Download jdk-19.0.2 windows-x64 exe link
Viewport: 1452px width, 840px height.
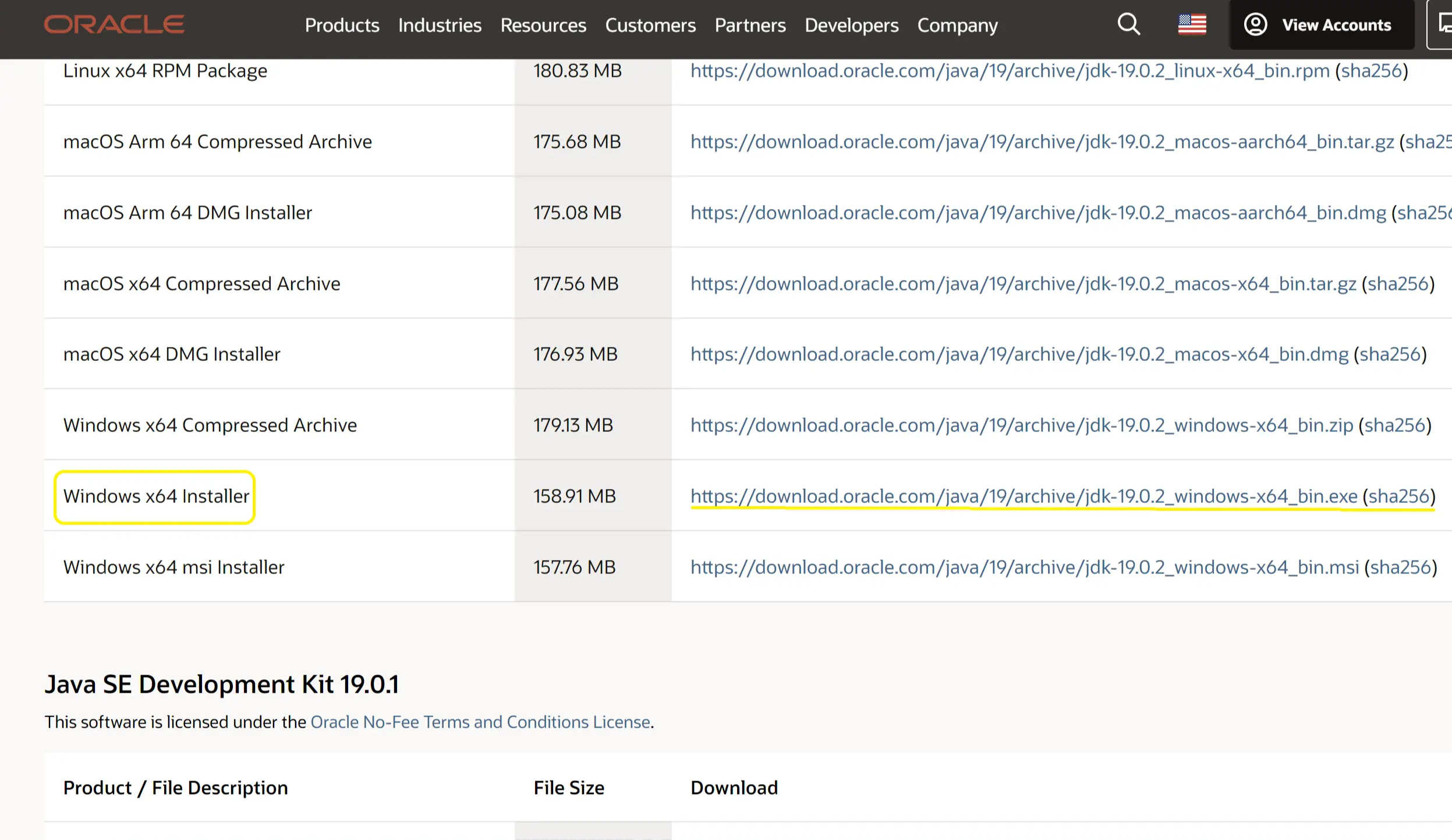click(x=1024, y=496)
